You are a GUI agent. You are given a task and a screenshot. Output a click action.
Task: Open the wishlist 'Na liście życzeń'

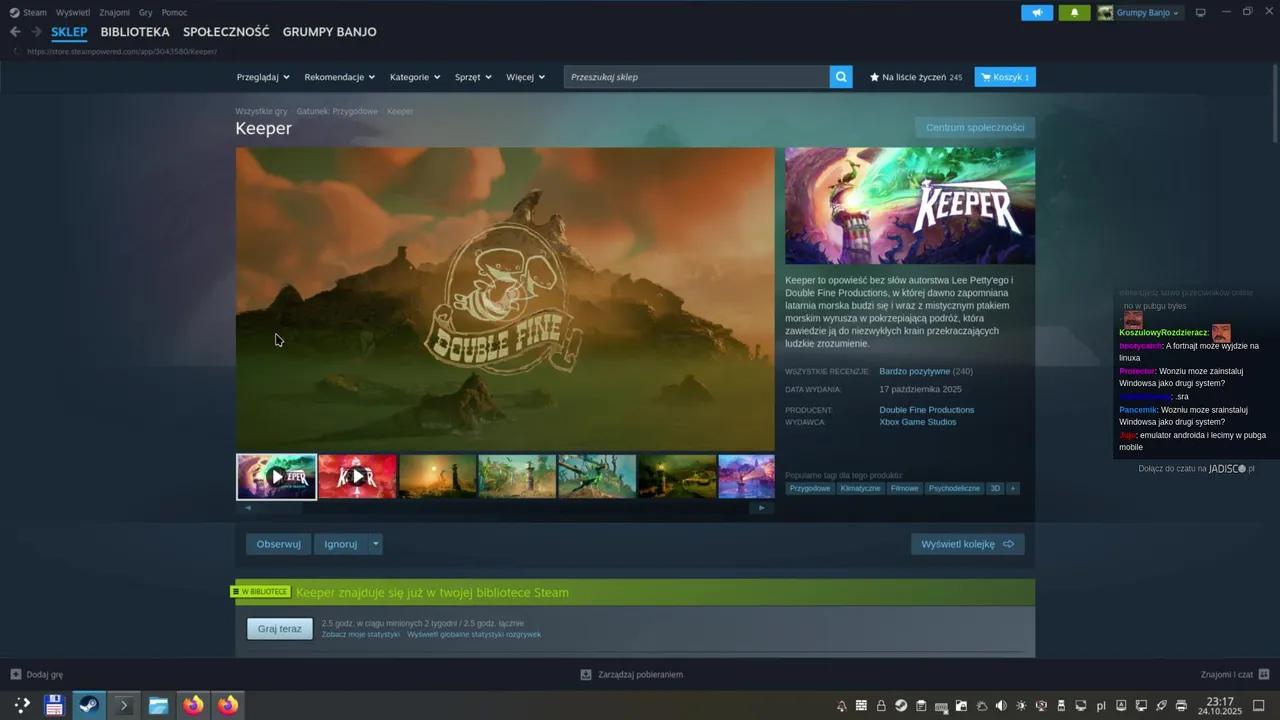pos(916,77)
